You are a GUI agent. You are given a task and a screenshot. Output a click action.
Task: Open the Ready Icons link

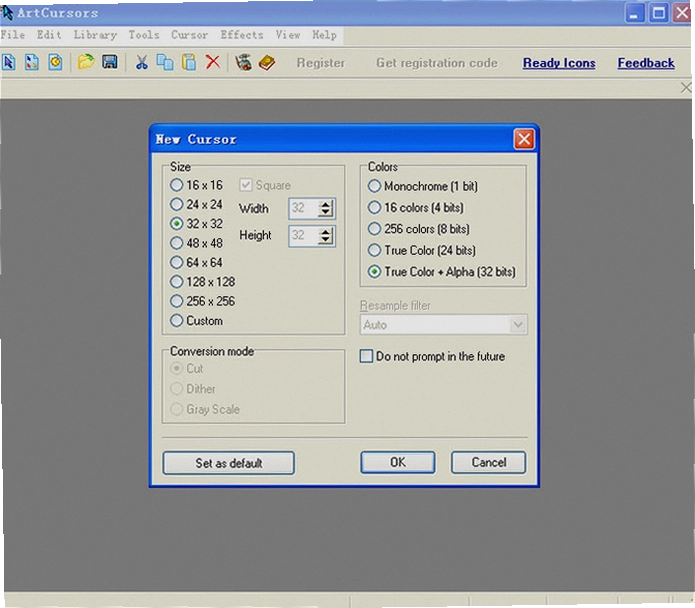[x=559, y=63]
